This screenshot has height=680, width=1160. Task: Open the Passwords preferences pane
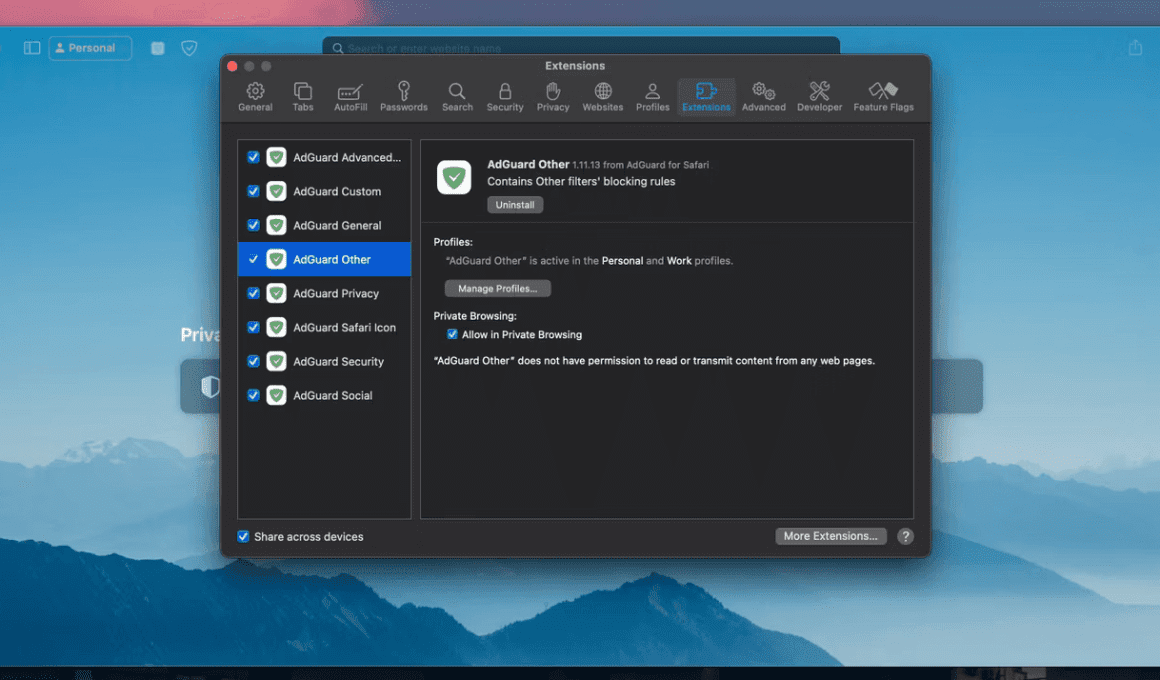coord(404,97)
